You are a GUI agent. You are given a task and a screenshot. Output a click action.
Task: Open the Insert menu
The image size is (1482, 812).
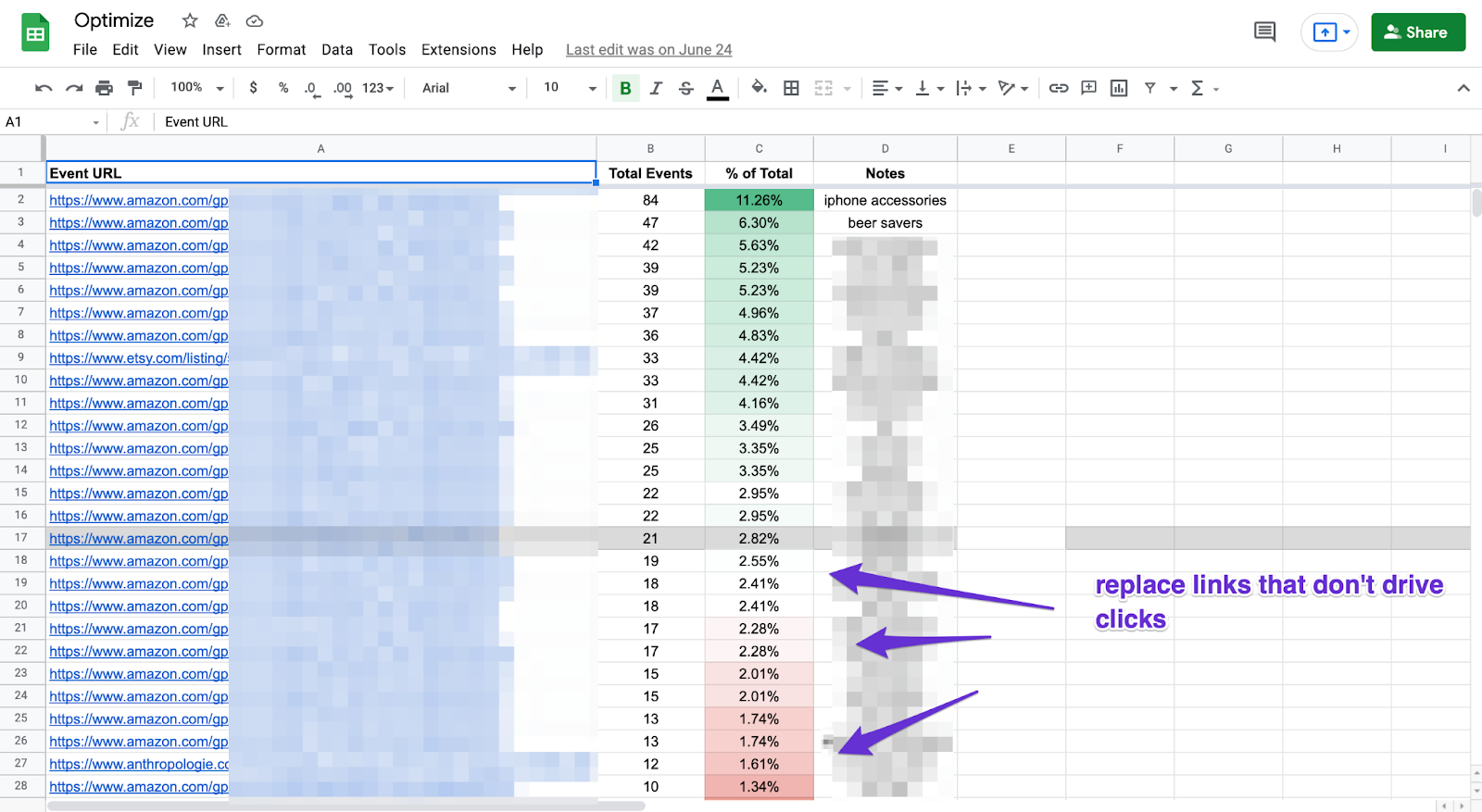(x=221, y=50)
